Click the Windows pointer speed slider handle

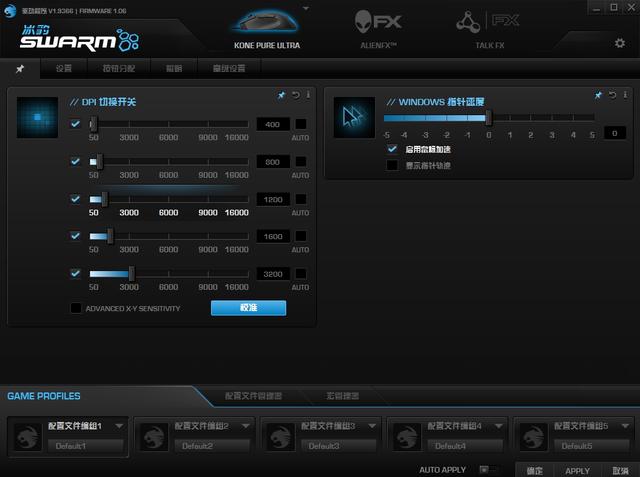pos(488,118)
